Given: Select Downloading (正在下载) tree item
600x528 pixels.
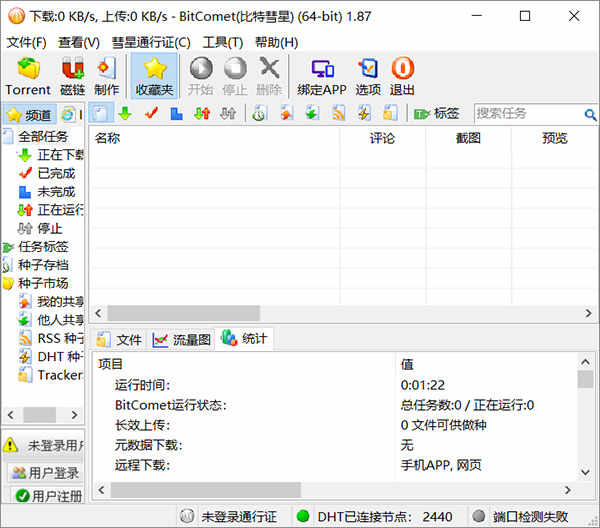Looking at the screenshot, I should pyautogui.click(x=51, y=155).
